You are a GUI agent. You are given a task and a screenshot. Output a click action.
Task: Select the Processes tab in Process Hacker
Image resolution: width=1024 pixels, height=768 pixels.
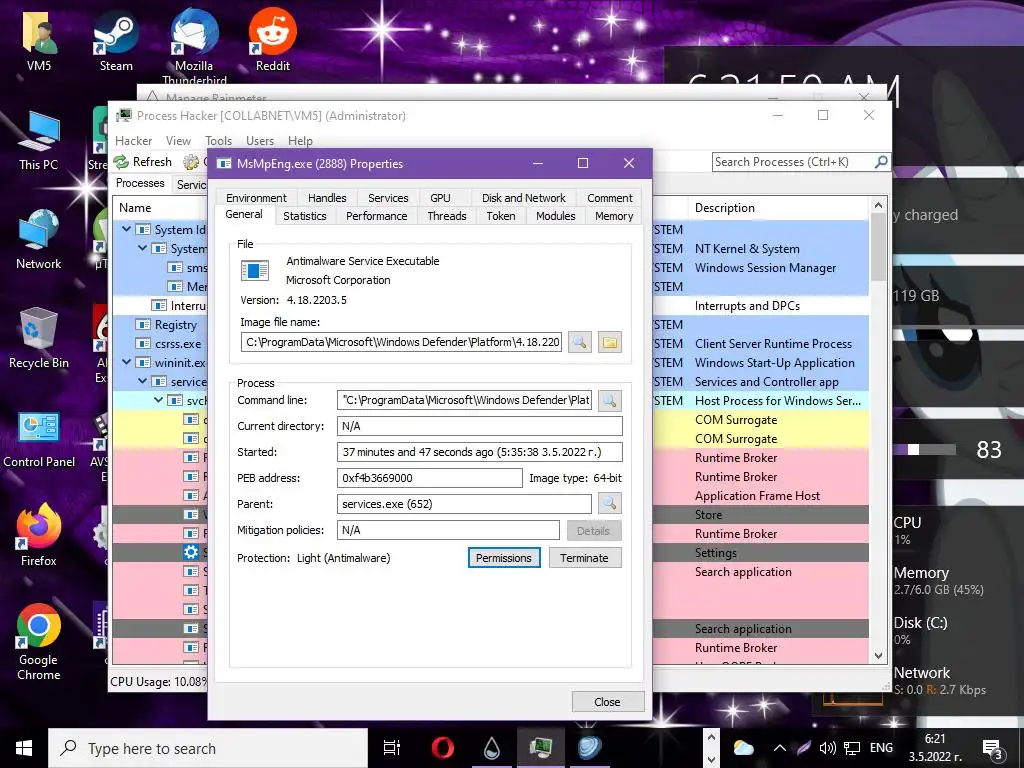click(140, 184)
